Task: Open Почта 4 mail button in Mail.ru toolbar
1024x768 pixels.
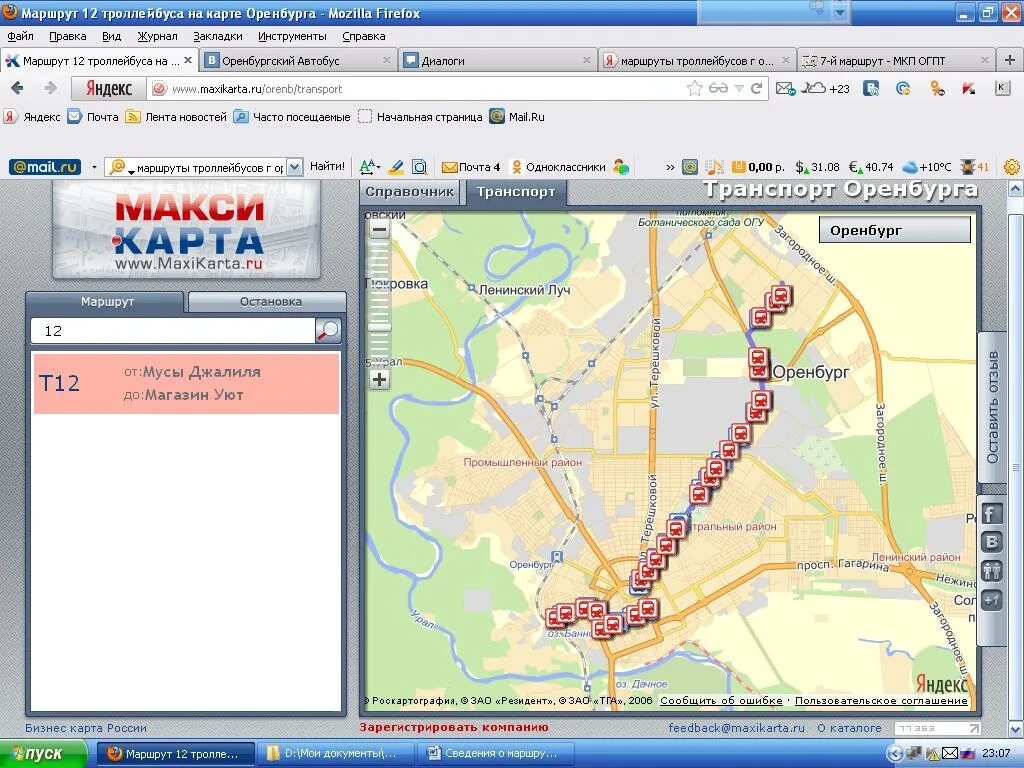Action: (471, 167)
